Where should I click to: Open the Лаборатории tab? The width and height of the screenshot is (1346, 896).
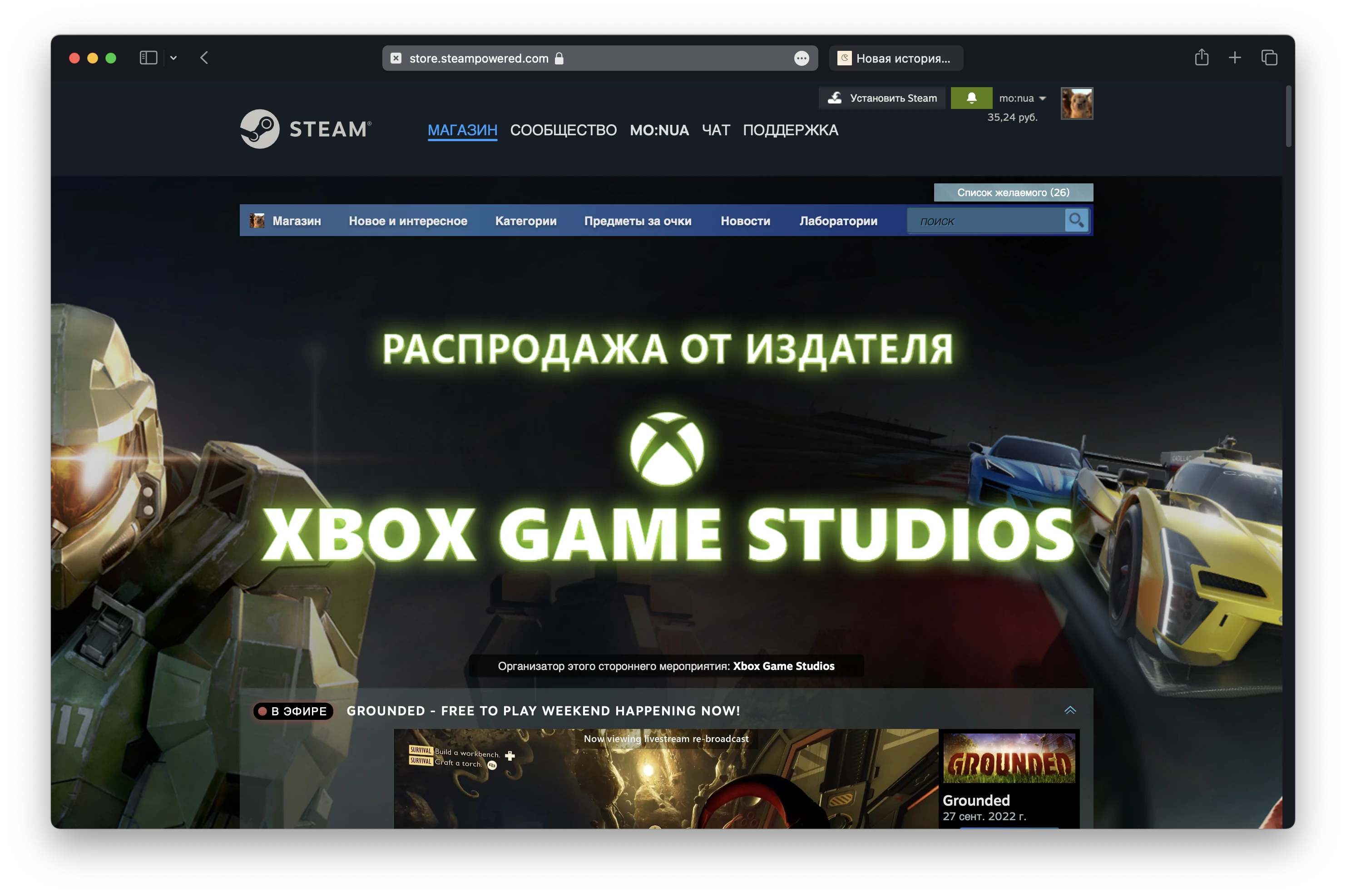pyautogui.click(x=838, y=221)
